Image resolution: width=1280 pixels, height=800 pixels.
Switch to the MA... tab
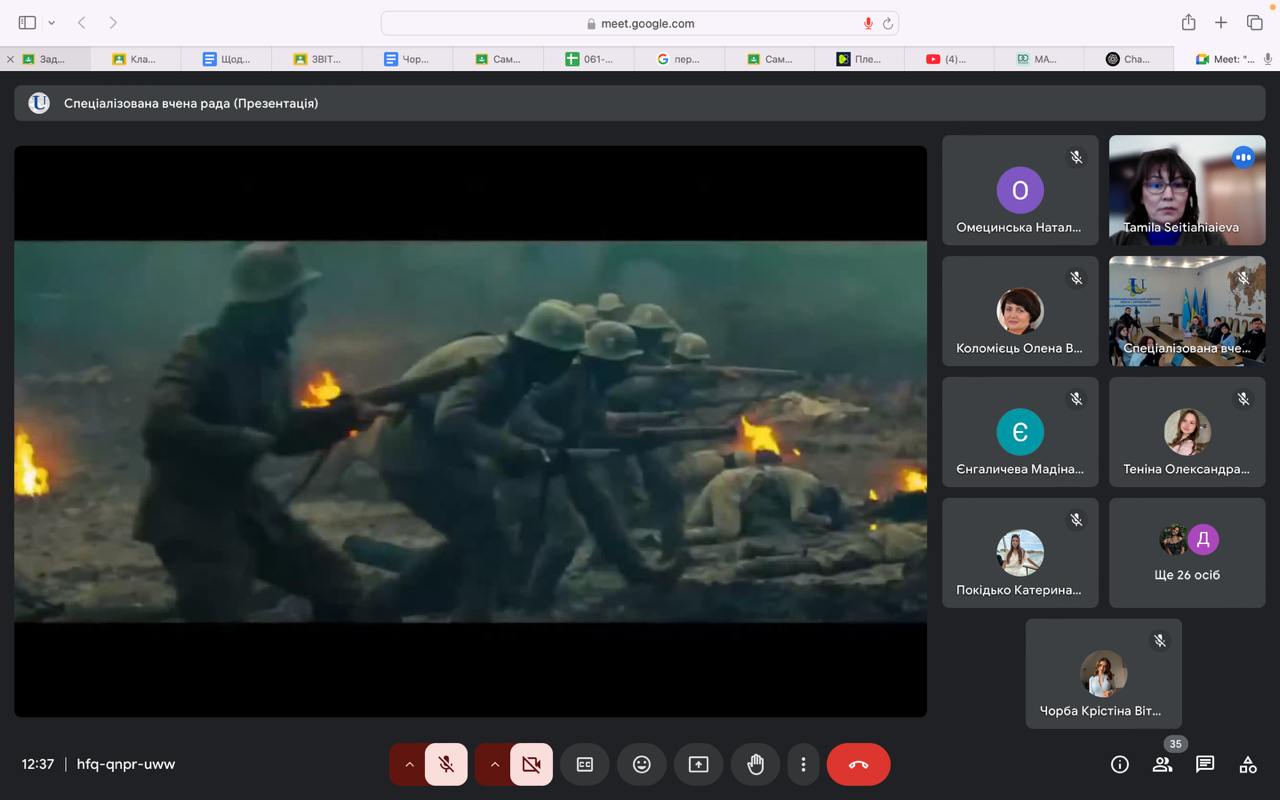pos(1039,59)
